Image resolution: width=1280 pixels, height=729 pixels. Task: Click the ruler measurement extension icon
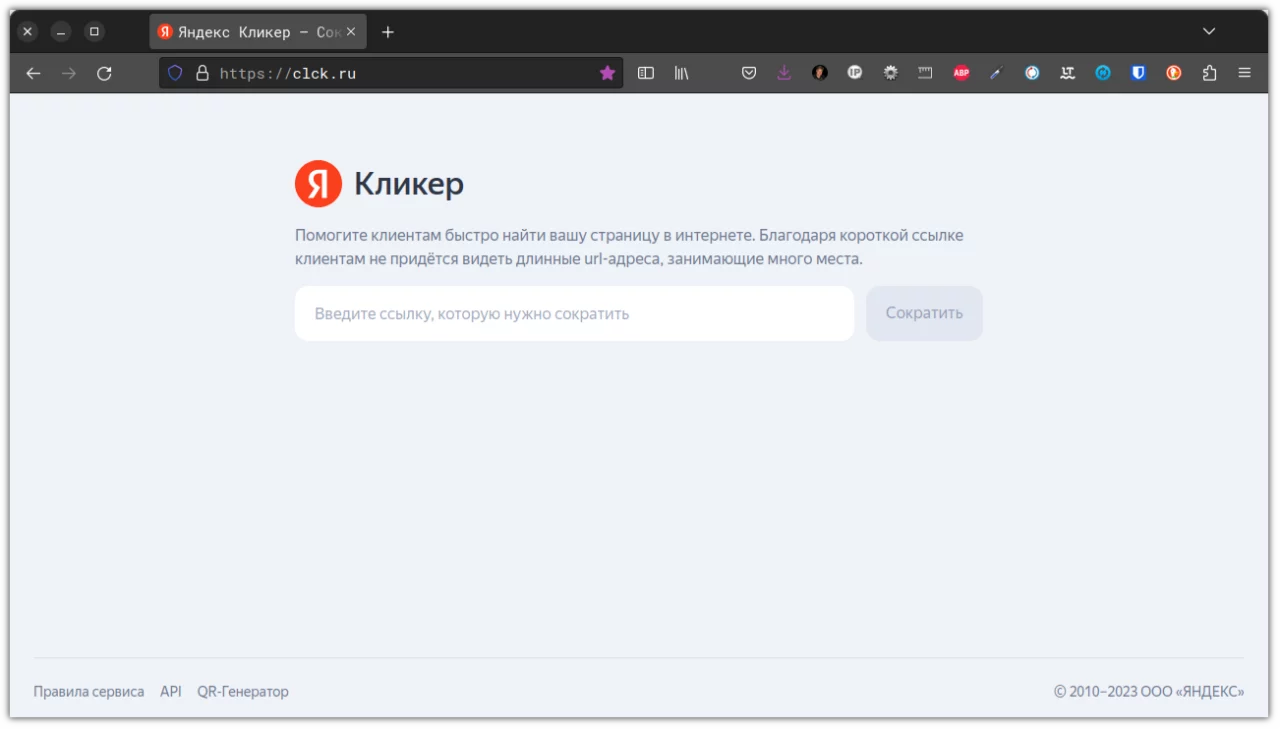click(x=925, y=72)
